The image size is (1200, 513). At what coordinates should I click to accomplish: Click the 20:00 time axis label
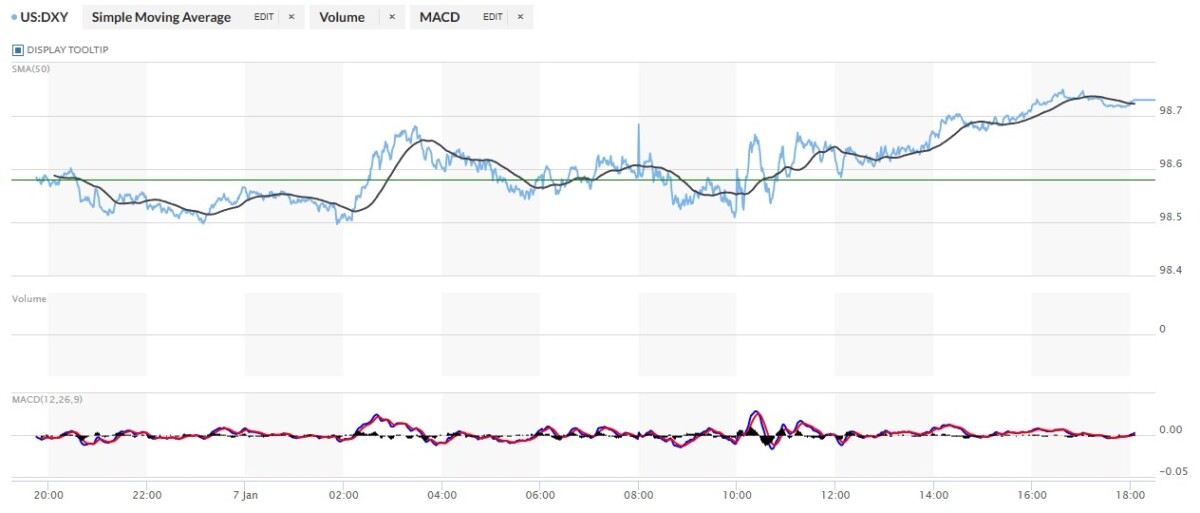[x=48, y=494]
